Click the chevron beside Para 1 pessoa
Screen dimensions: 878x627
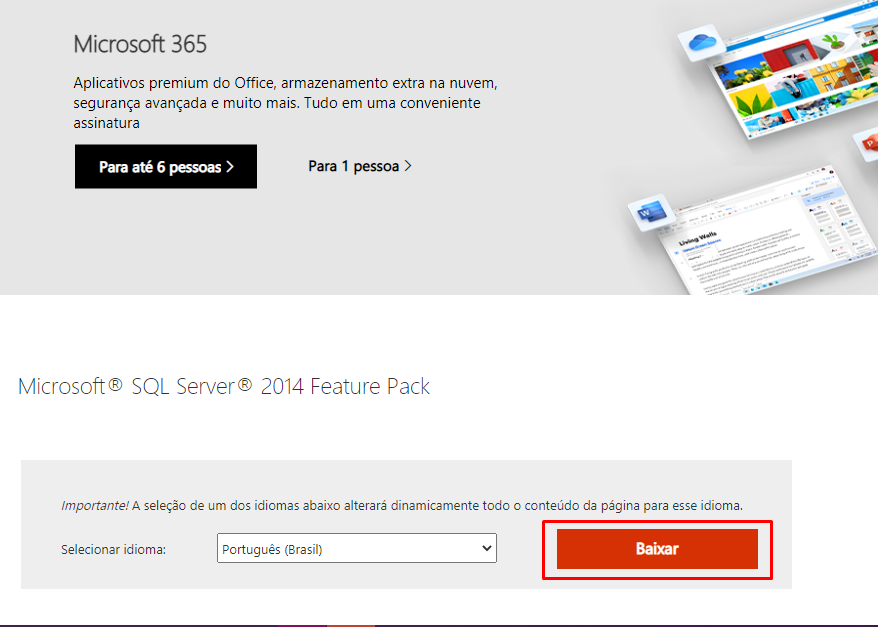tap(408, 166)
